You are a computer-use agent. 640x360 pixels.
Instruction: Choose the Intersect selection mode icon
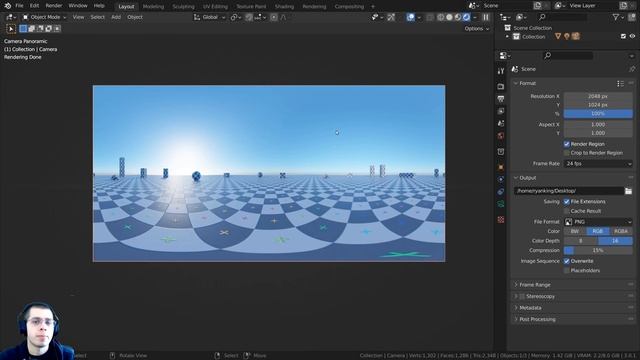pos(57,29)
